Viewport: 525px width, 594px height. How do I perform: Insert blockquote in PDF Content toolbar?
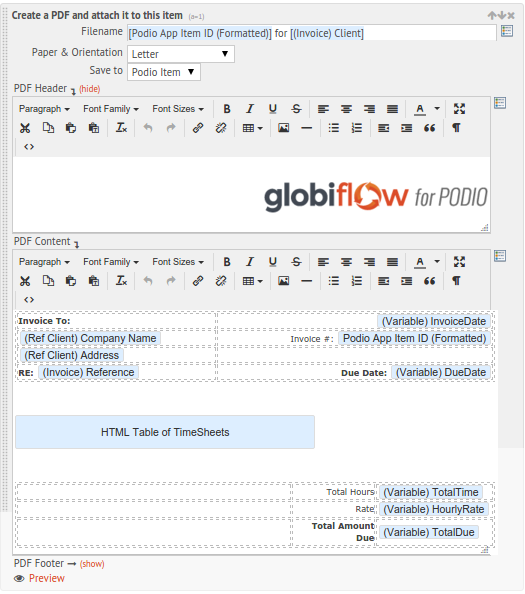tap(430, 281)
